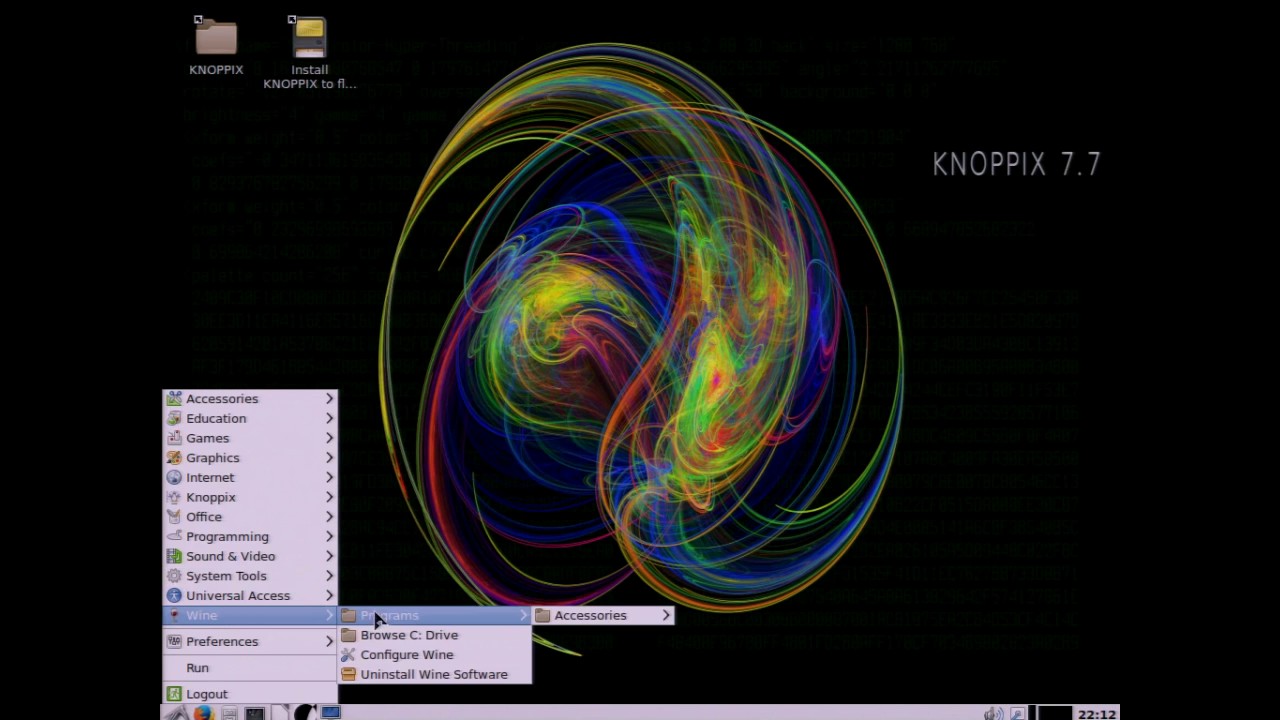Select the highlighted Wine menu entry

coord(250,615)
